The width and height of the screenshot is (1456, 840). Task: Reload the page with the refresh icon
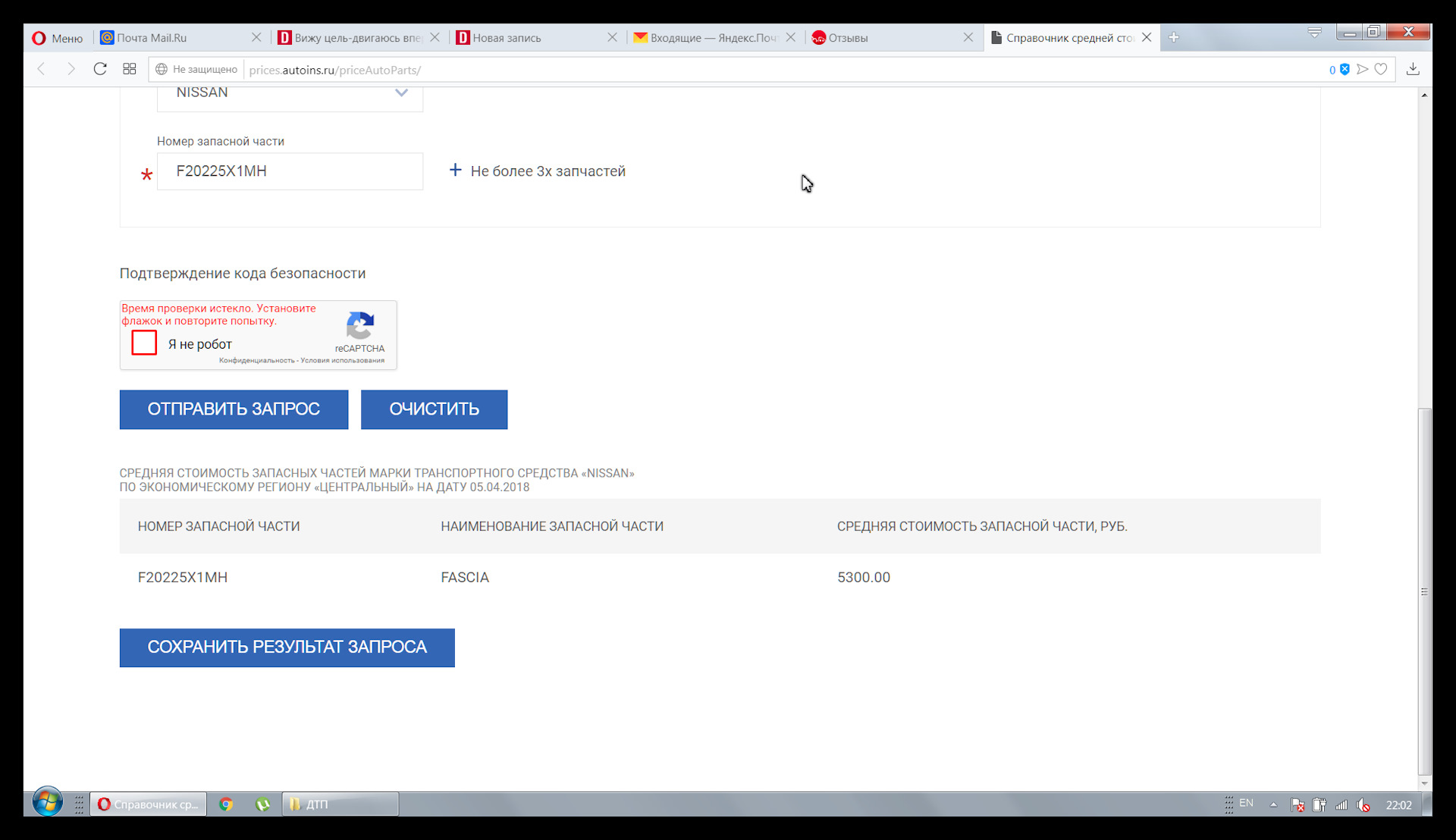coord(100,69)
